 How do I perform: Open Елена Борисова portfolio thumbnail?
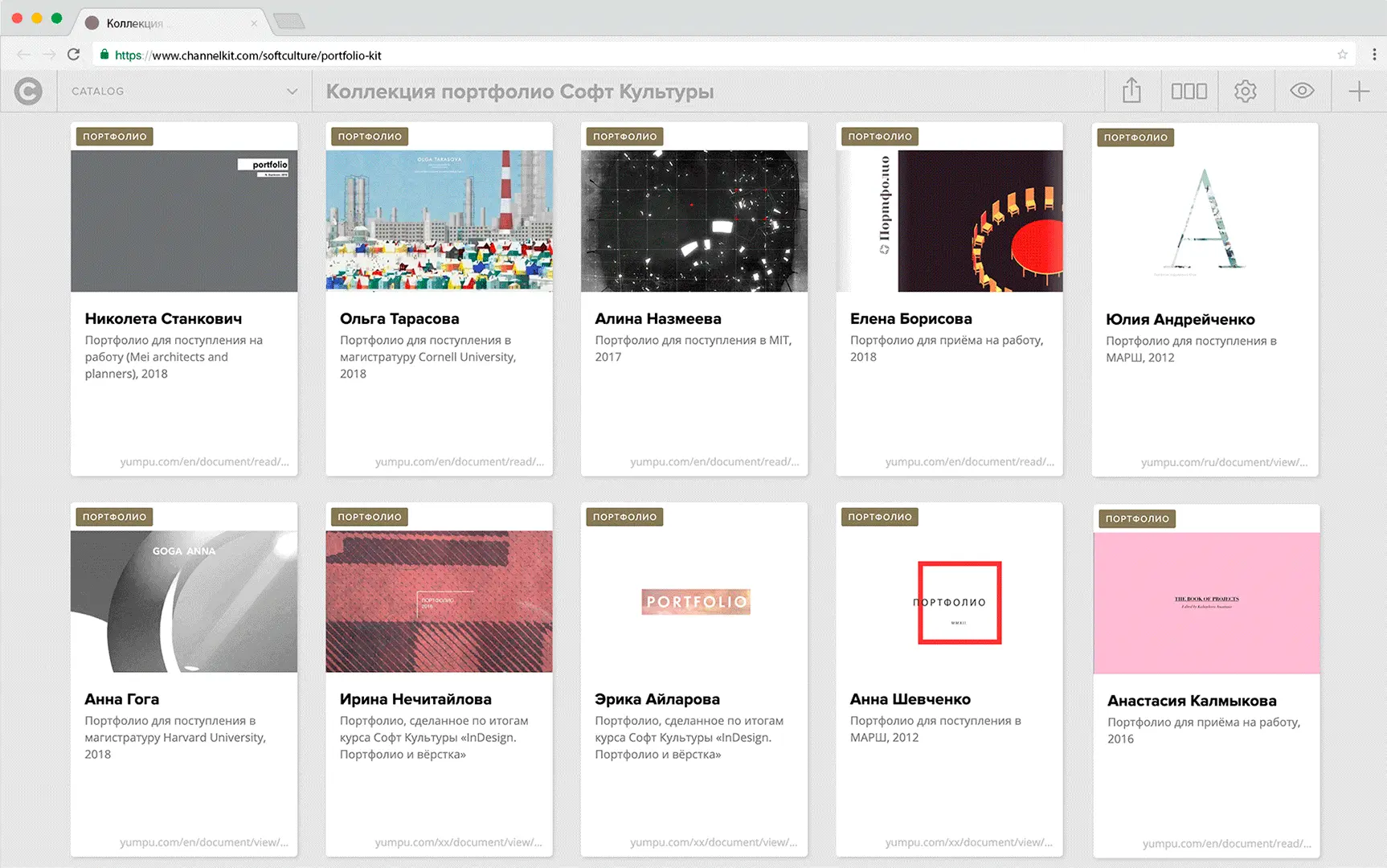949,221
